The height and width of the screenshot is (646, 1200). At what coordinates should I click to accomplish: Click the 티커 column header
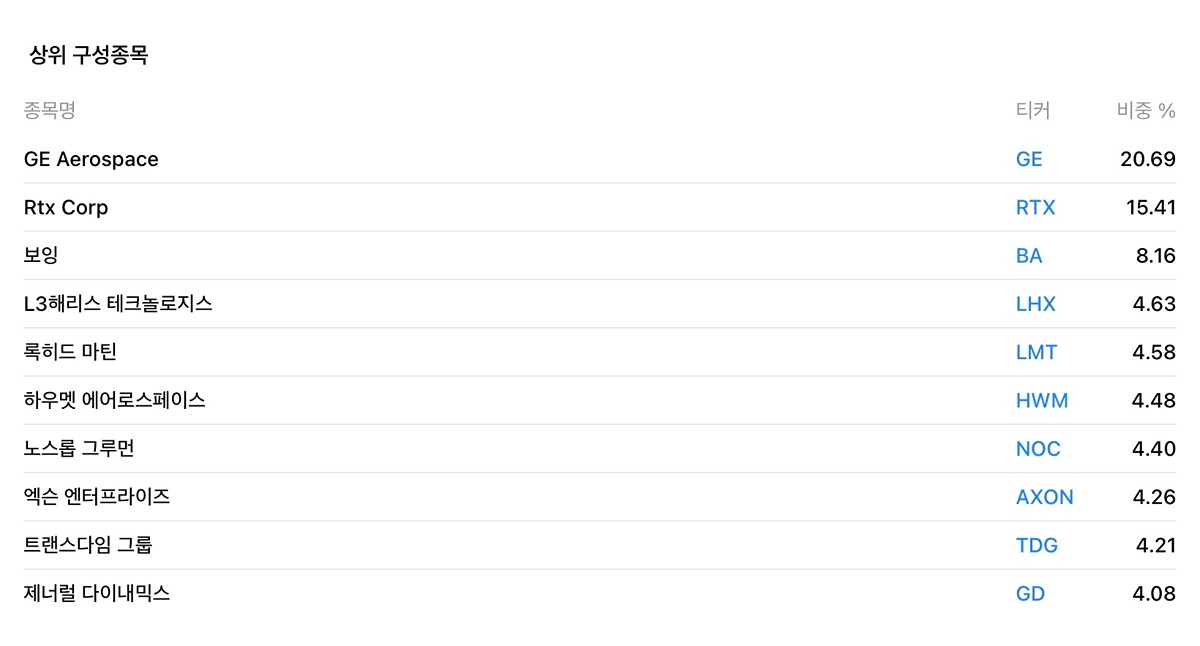click(x=1033, y=110)
